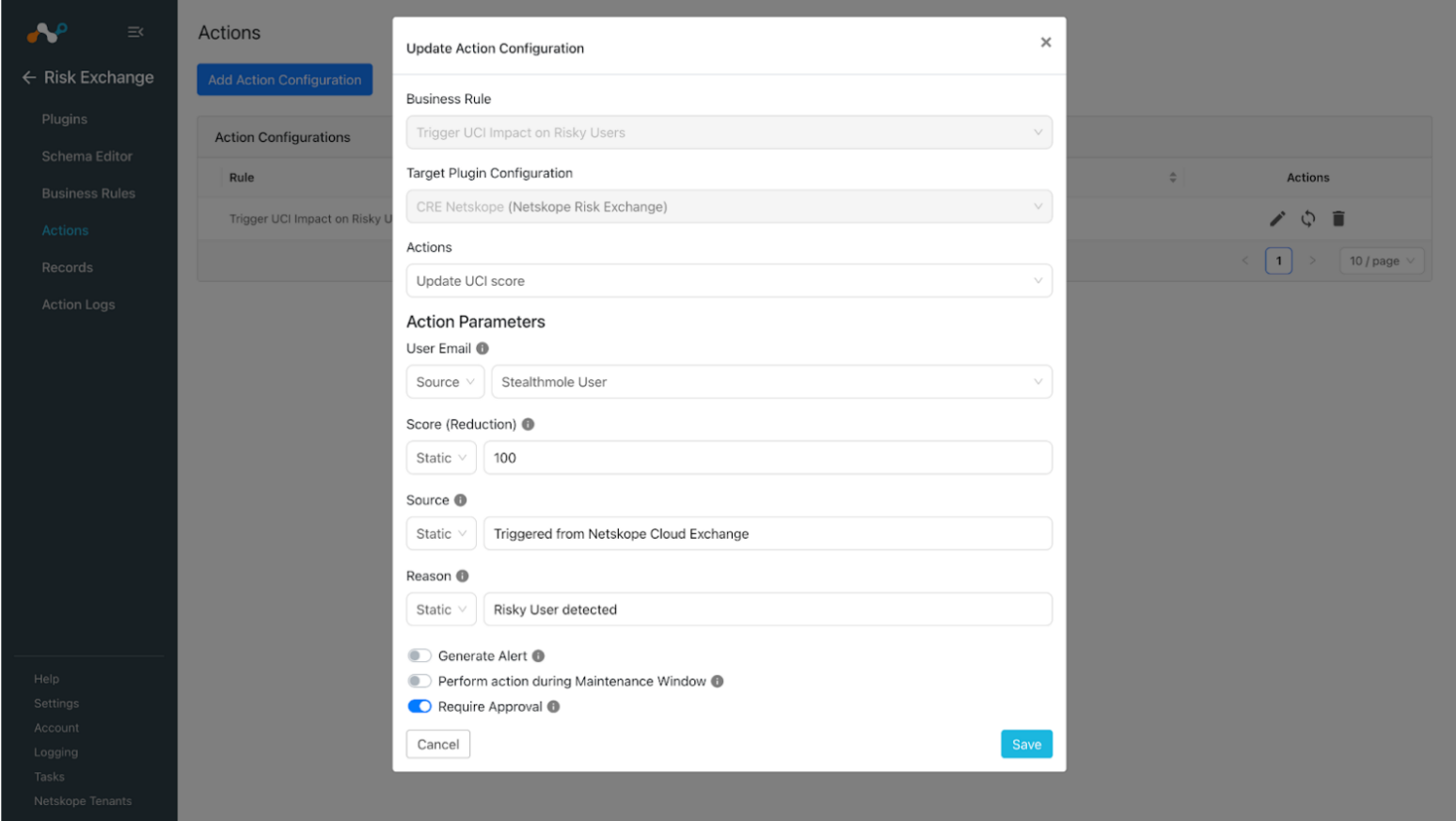Click the Cancel button

coord(438,744)
